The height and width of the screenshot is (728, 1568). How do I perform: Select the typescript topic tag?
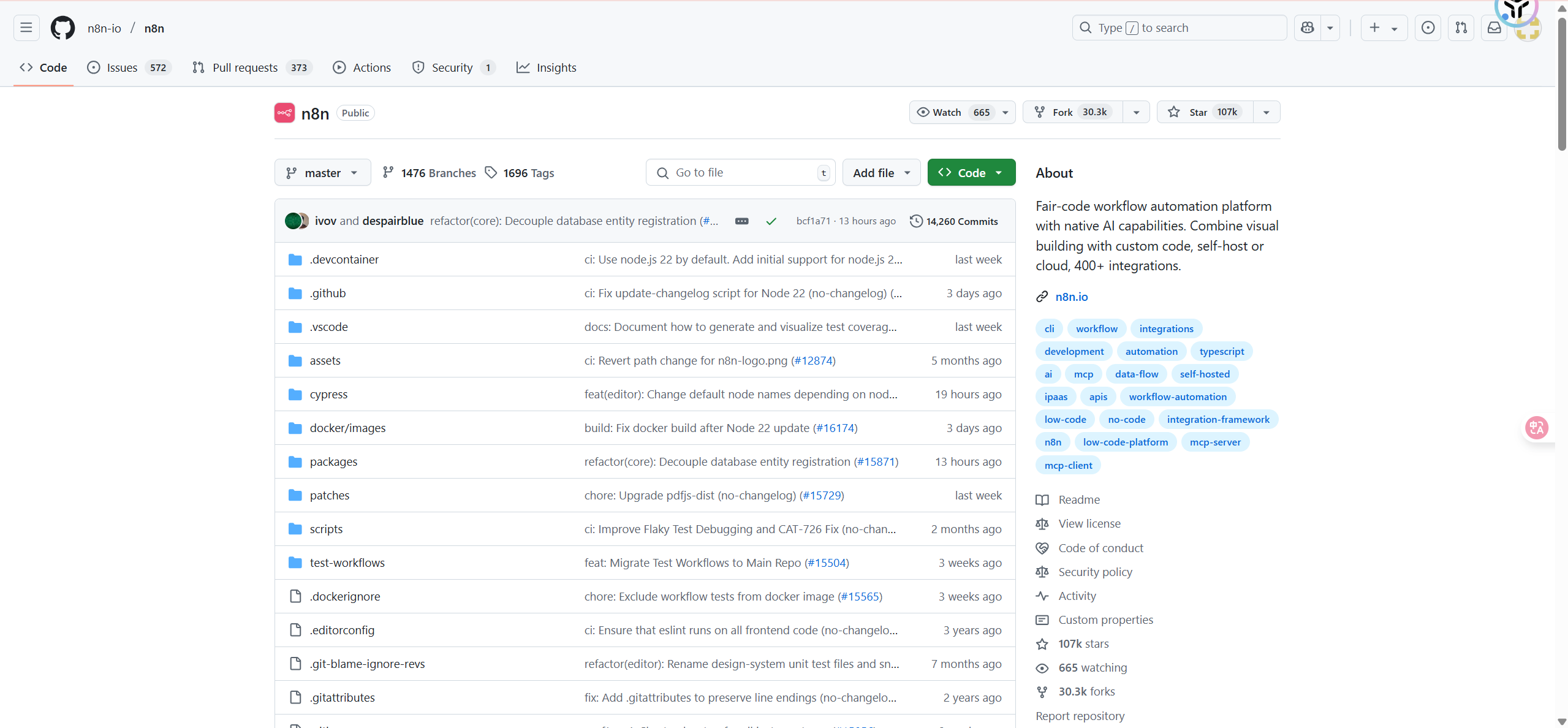pos(1222,351)
